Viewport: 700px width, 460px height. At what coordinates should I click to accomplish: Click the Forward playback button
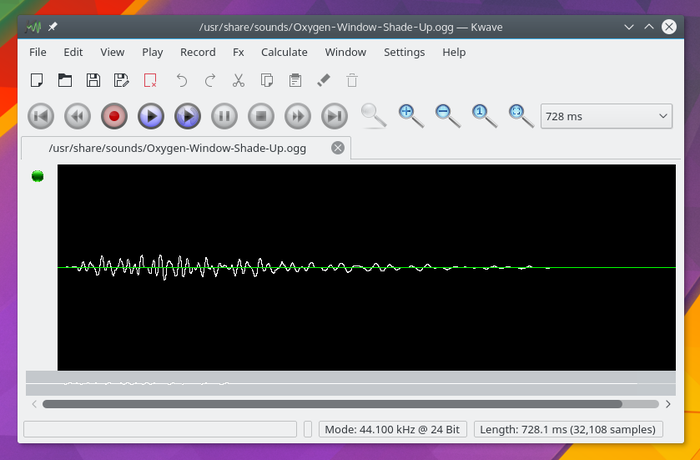(296, 117)
